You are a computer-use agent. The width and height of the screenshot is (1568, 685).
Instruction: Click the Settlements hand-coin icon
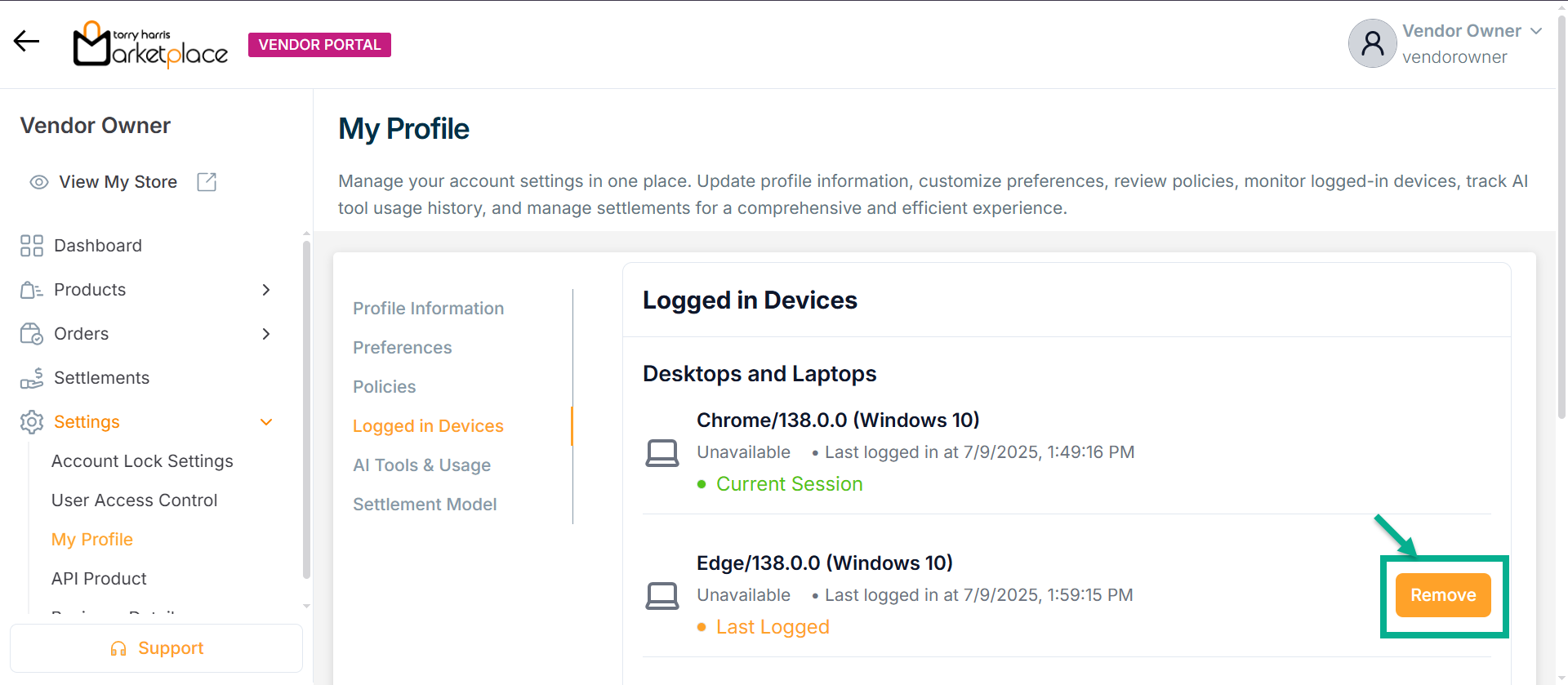(x=32, y=378)
